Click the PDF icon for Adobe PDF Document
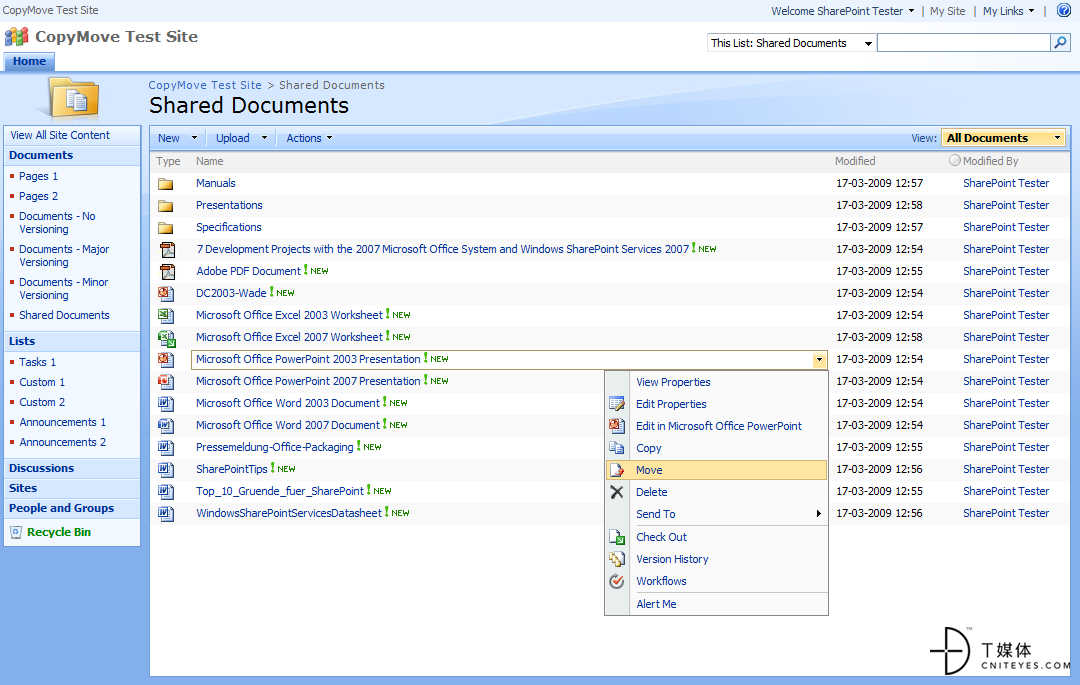This screenshot has height=685, width=1080. pyautogui.click(x=167, y=271)
